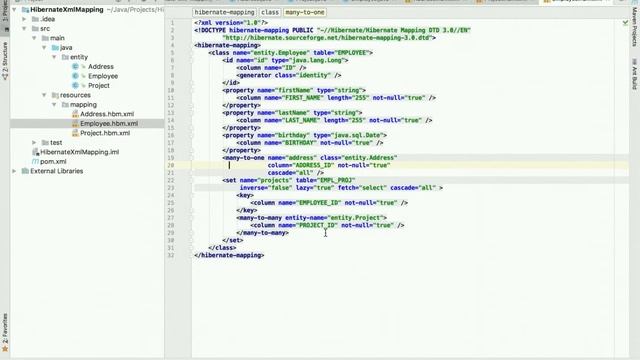Screen dimensions: 640x360
Task: Click the green inspection checkmark icon
Action: pyautogui.click(x=625, y=23)
